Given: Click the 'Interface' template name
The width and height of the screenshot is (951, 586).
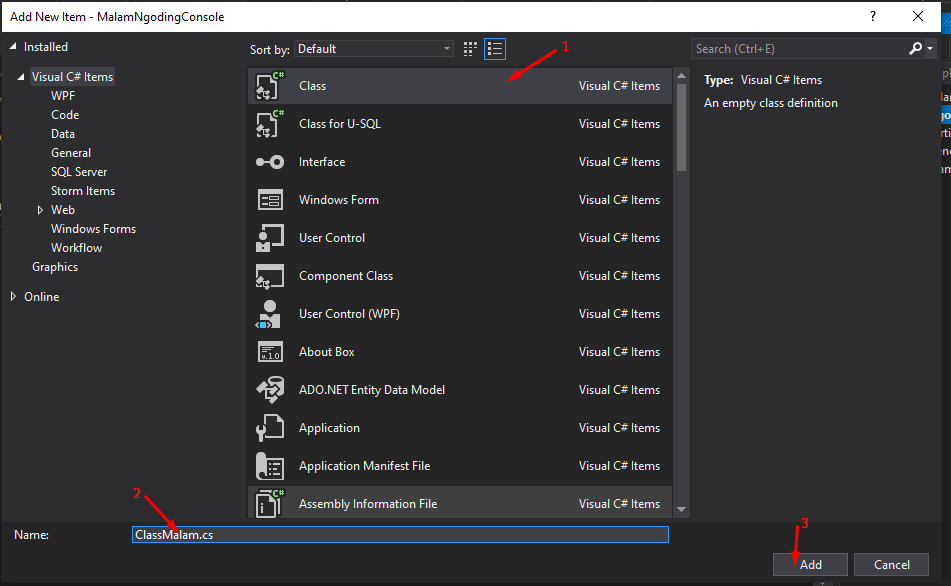Looking at the screenshot, I should click(x=322, y=162).
